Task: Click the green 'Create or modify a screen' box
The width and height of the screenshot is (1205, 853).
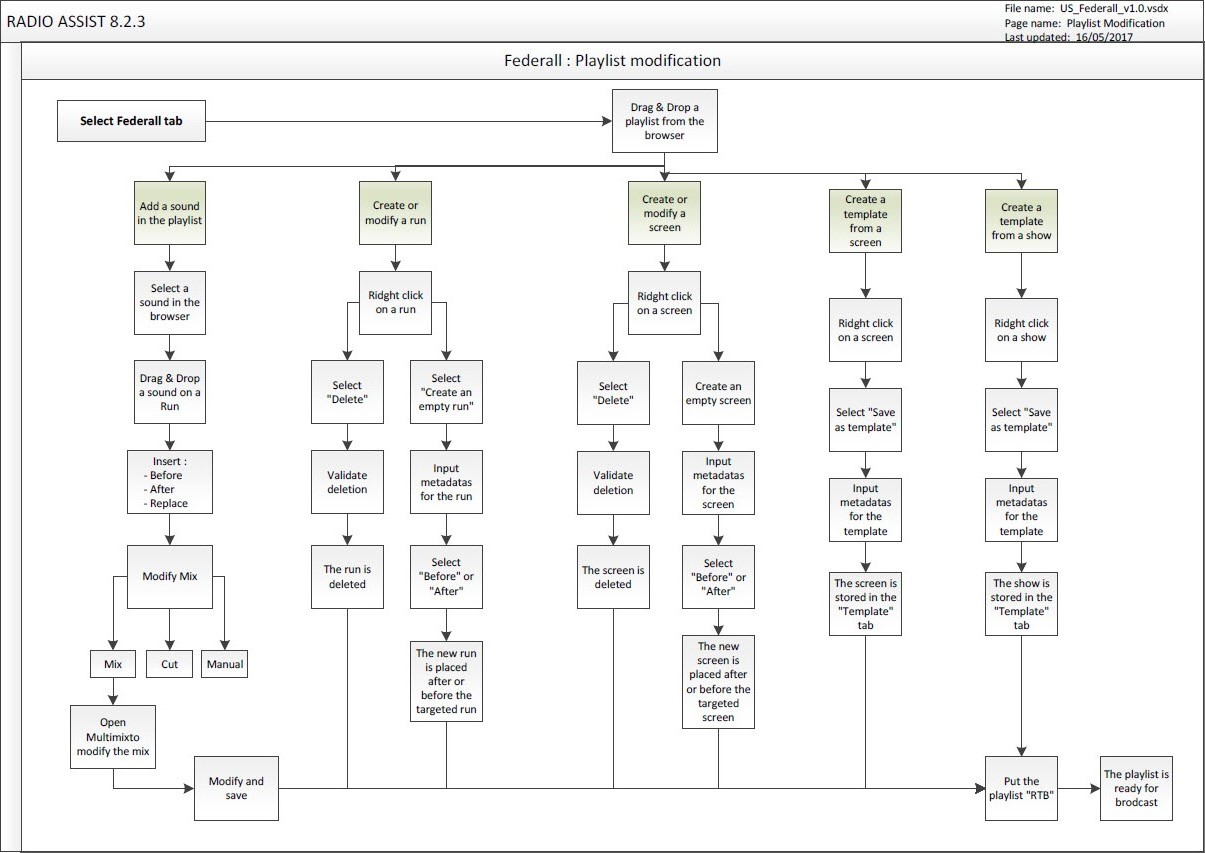Action: tap(664, 213)
